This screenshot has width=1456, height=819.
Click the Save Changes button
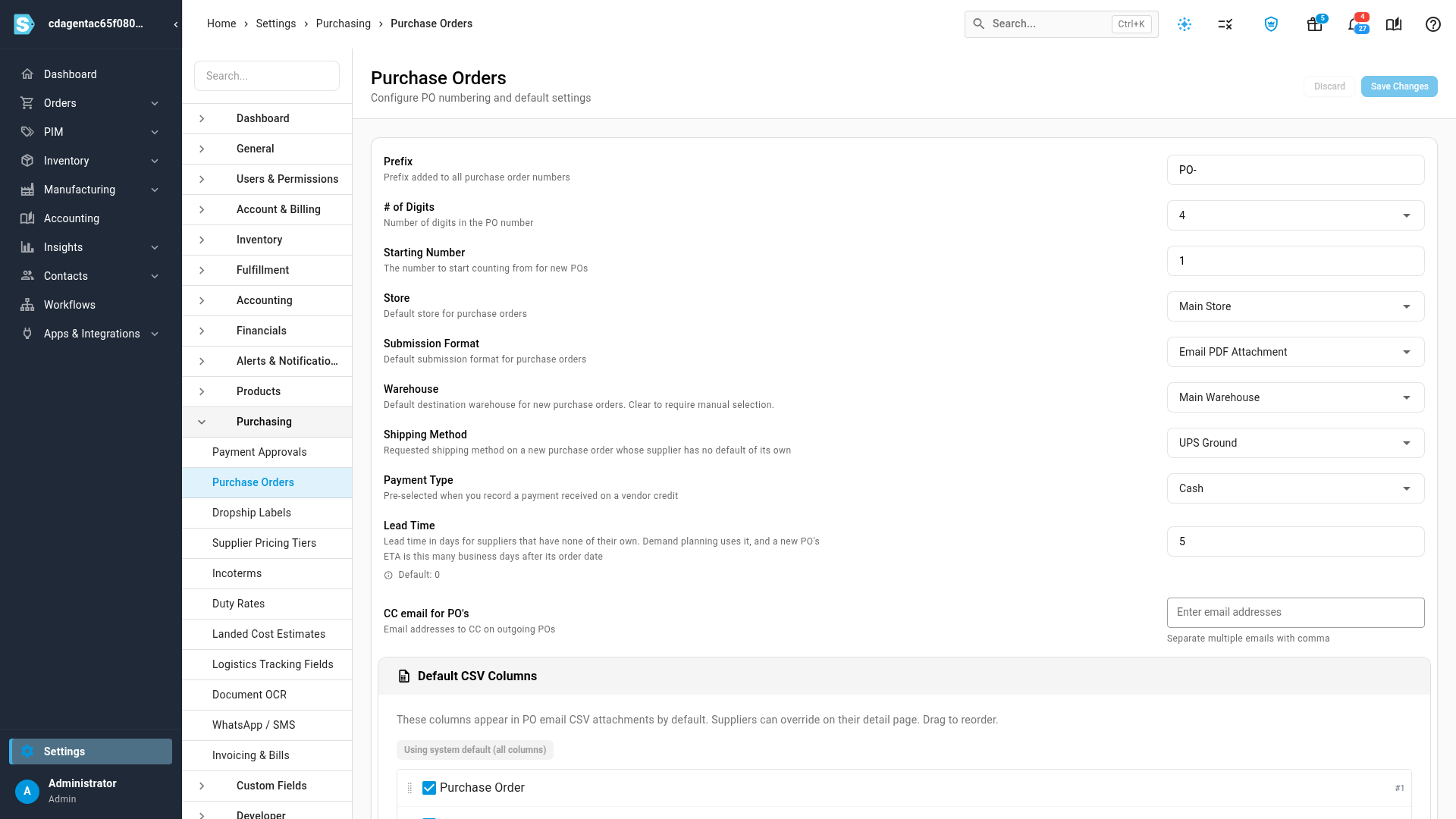(x=1399, y=86)
